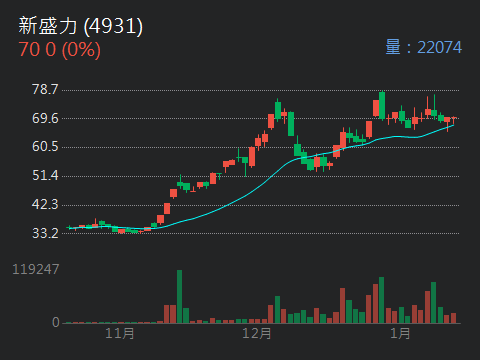This screenshot has width=480, height=360.
Task: Click the 42.3 price axis label
Action: tap(45, 204)
